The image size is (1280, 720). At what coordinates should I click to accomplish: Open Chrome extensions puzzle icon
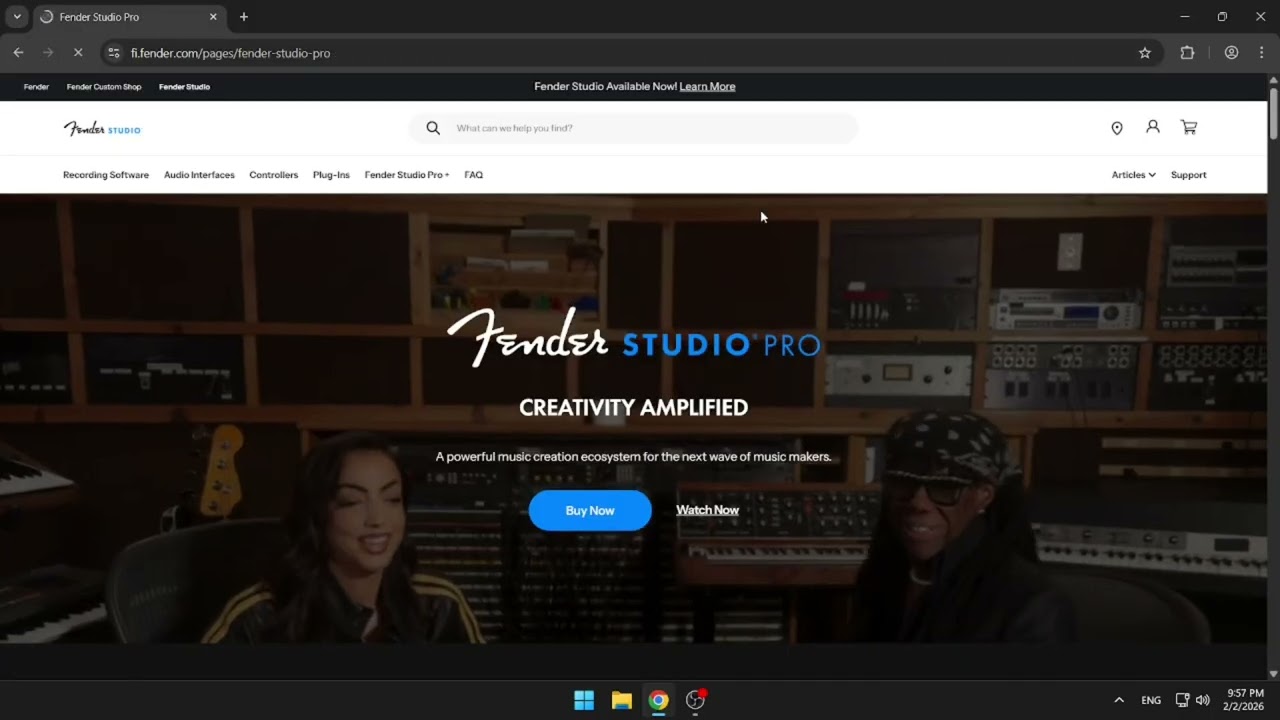(1187, 53)
